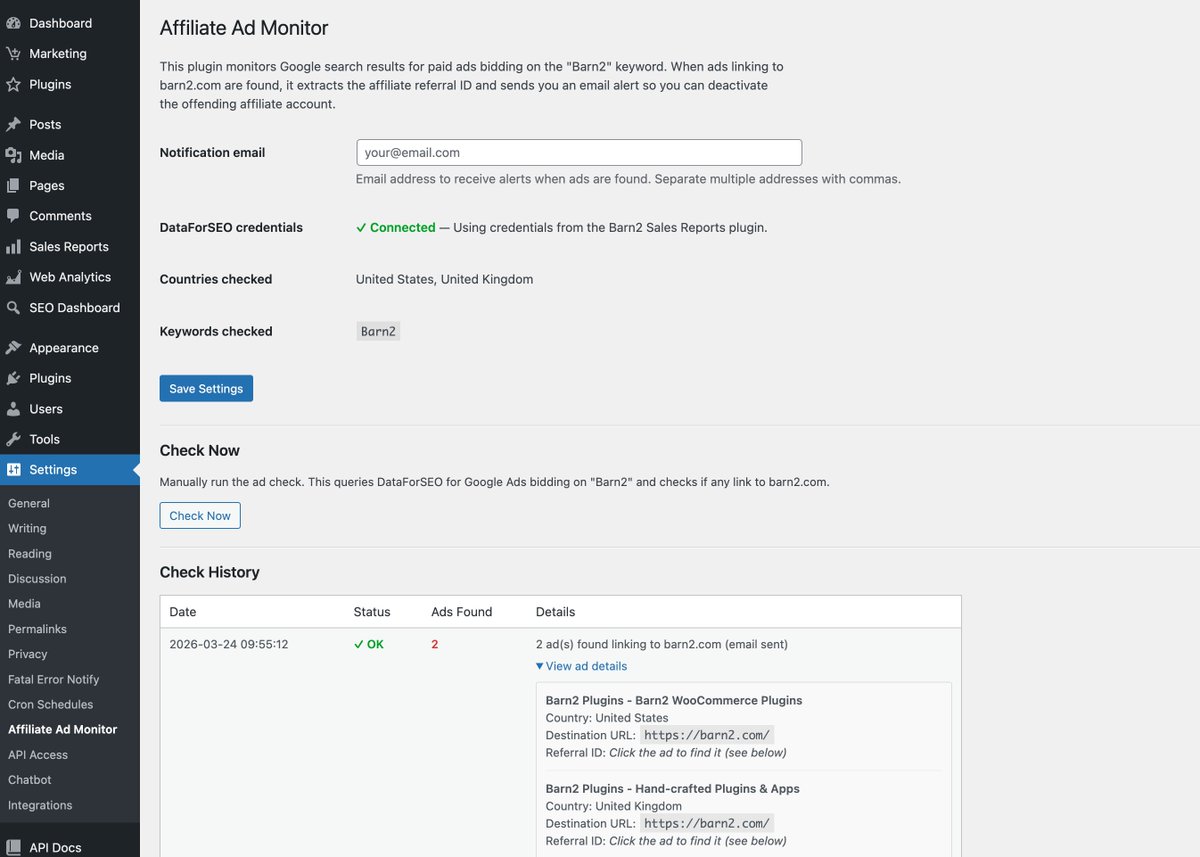This screenshot has width=1200, height=857.
Task: Click the Posts pushpin icon
Action: tap(13, 124)
